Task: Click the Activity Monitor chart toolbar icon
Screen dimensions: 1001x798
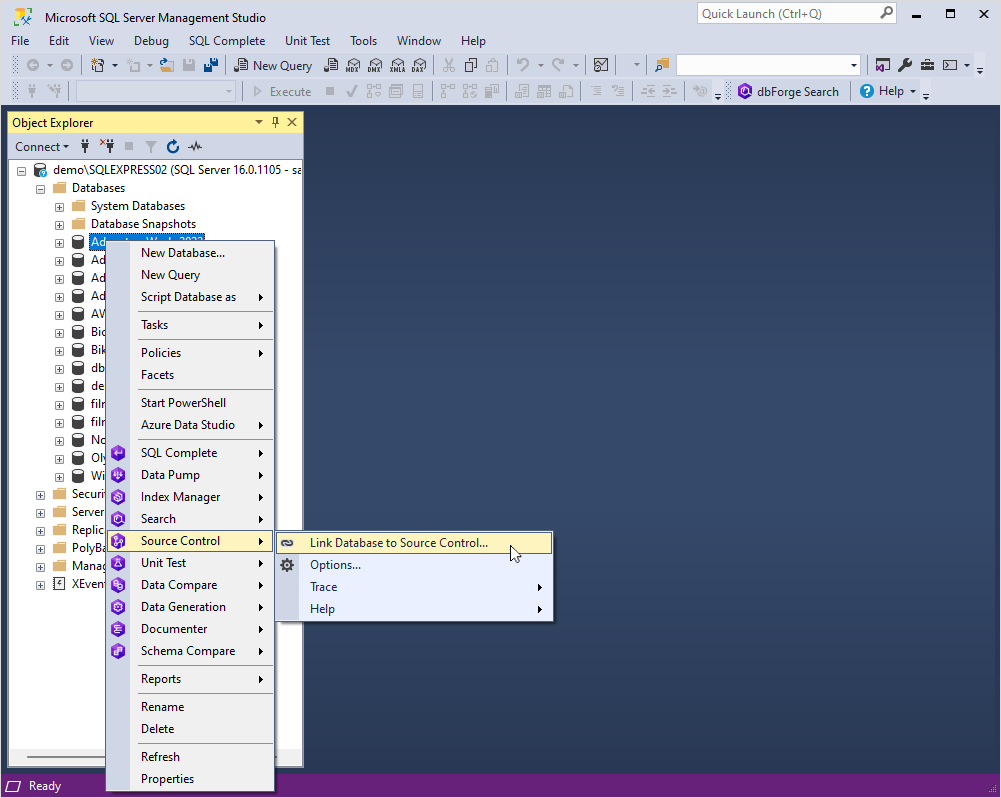Action: point(601,65)
